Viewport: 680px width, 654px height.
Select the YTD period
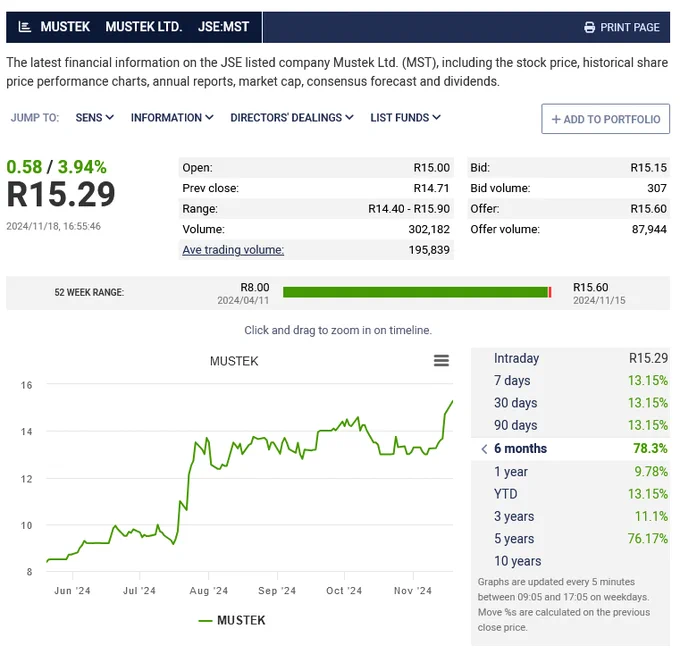570,494
